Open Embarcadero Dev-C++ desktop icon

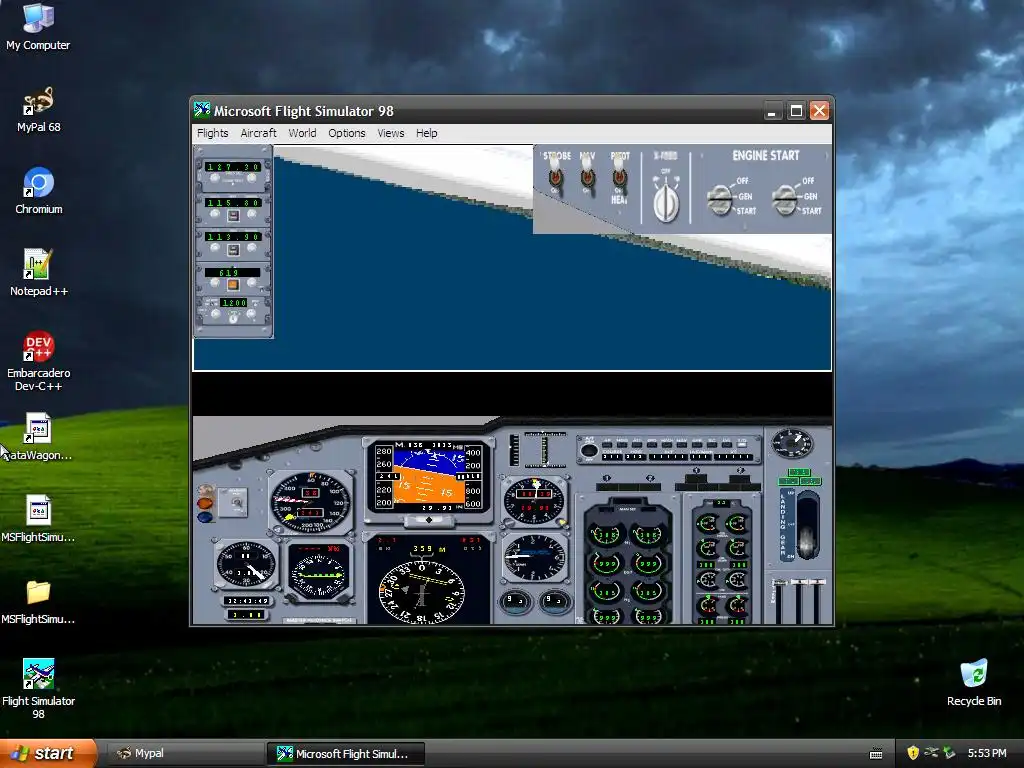[x=39, y=361]
